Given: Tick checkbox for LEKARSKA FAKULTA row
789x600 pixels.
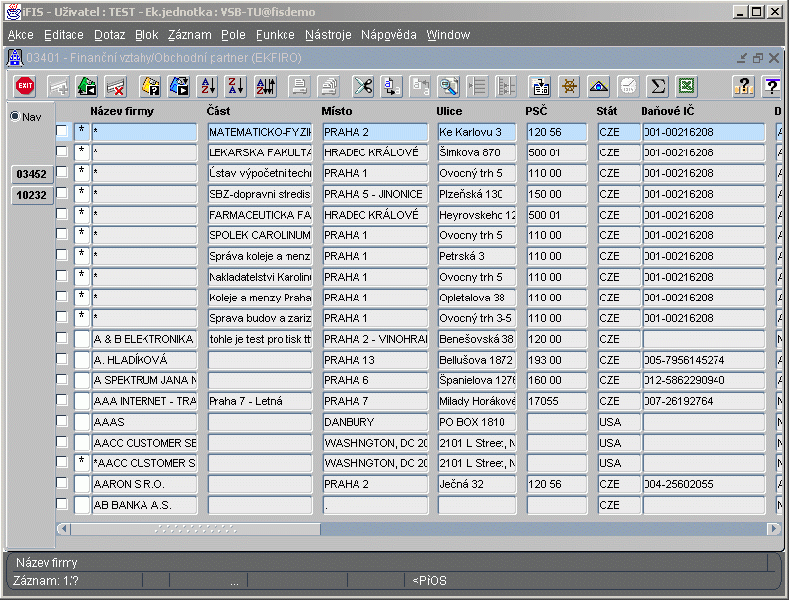Looking at the screenshot, I should coord(61,151).
